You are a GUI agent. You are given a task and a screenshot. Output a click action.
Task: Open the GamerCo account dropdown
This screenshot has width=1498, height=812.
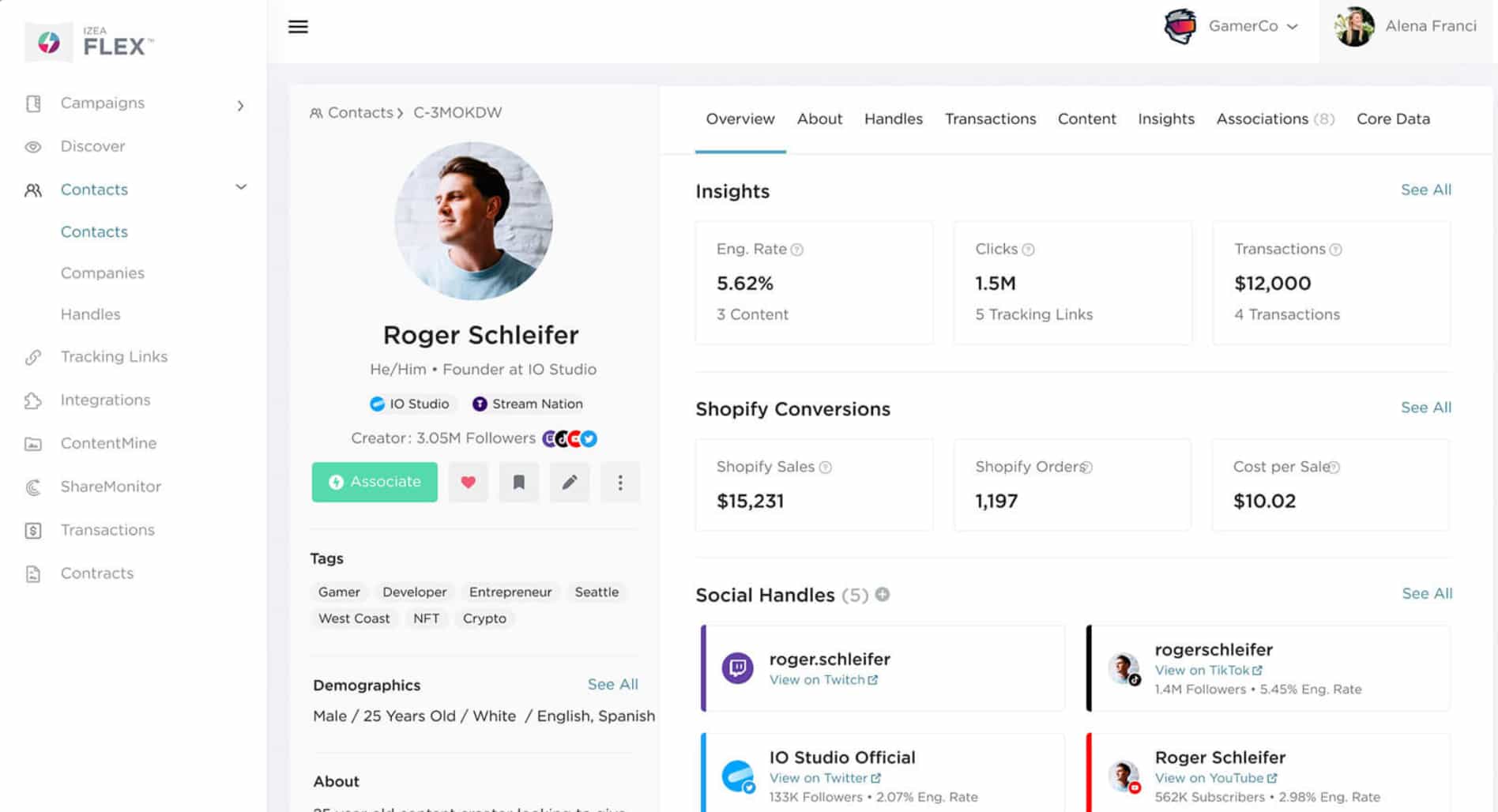pos(1293,26)
